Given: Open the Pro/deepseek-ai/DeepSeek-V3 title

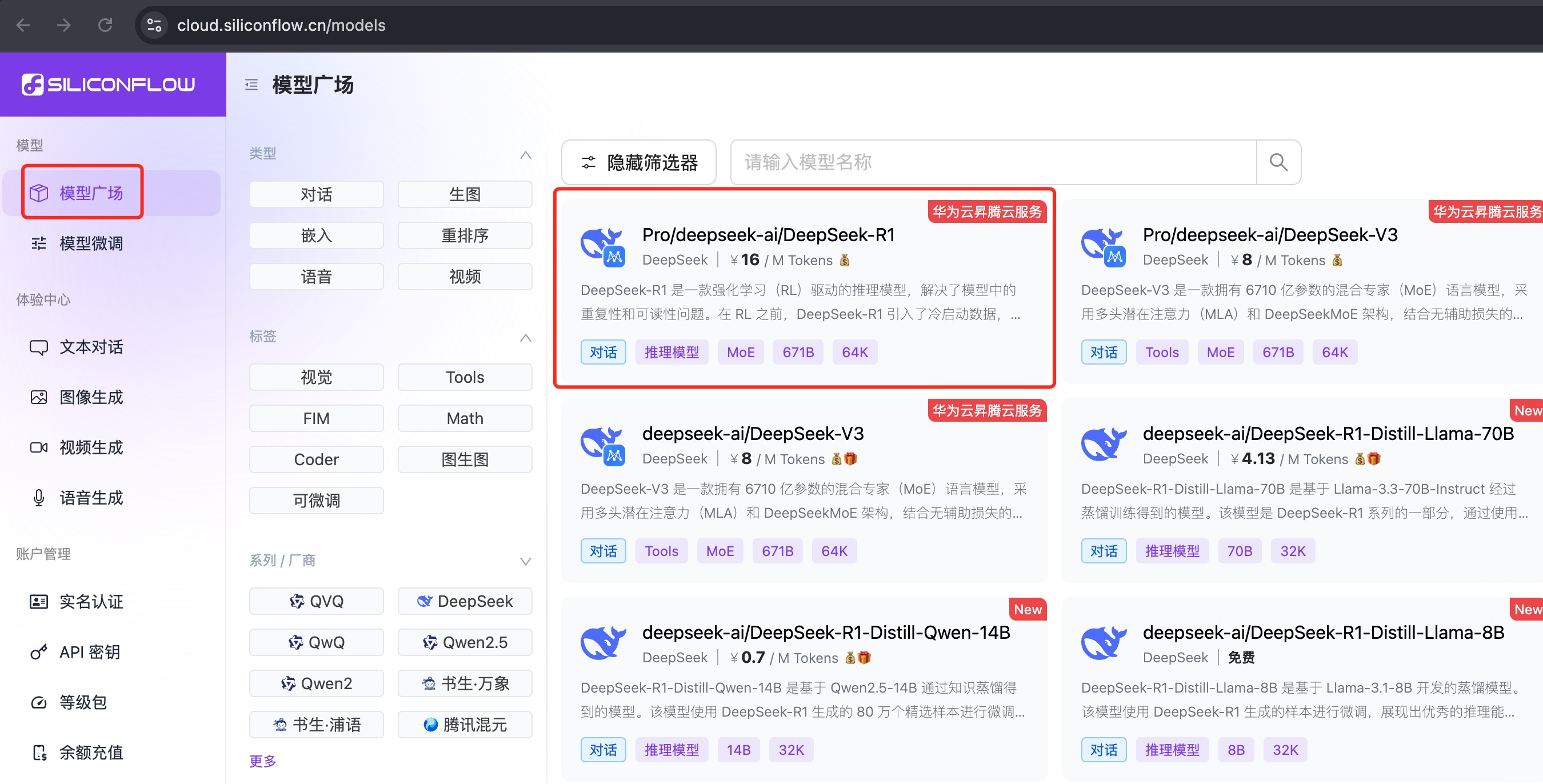Looking at the screenshot, I should click(1270, 235).
